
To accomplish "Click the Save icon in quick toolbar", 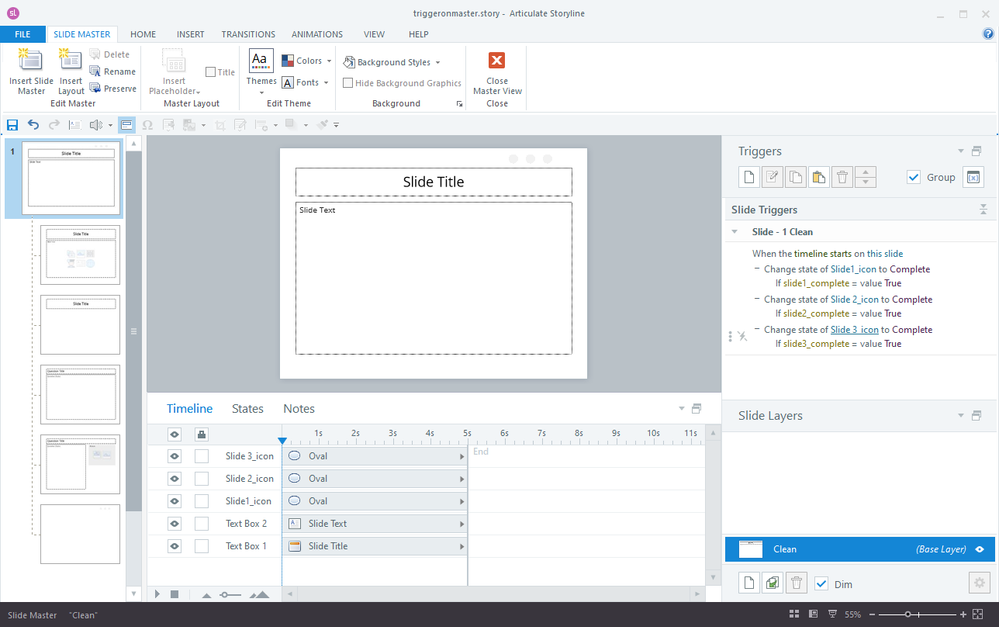I will point(12,125).
